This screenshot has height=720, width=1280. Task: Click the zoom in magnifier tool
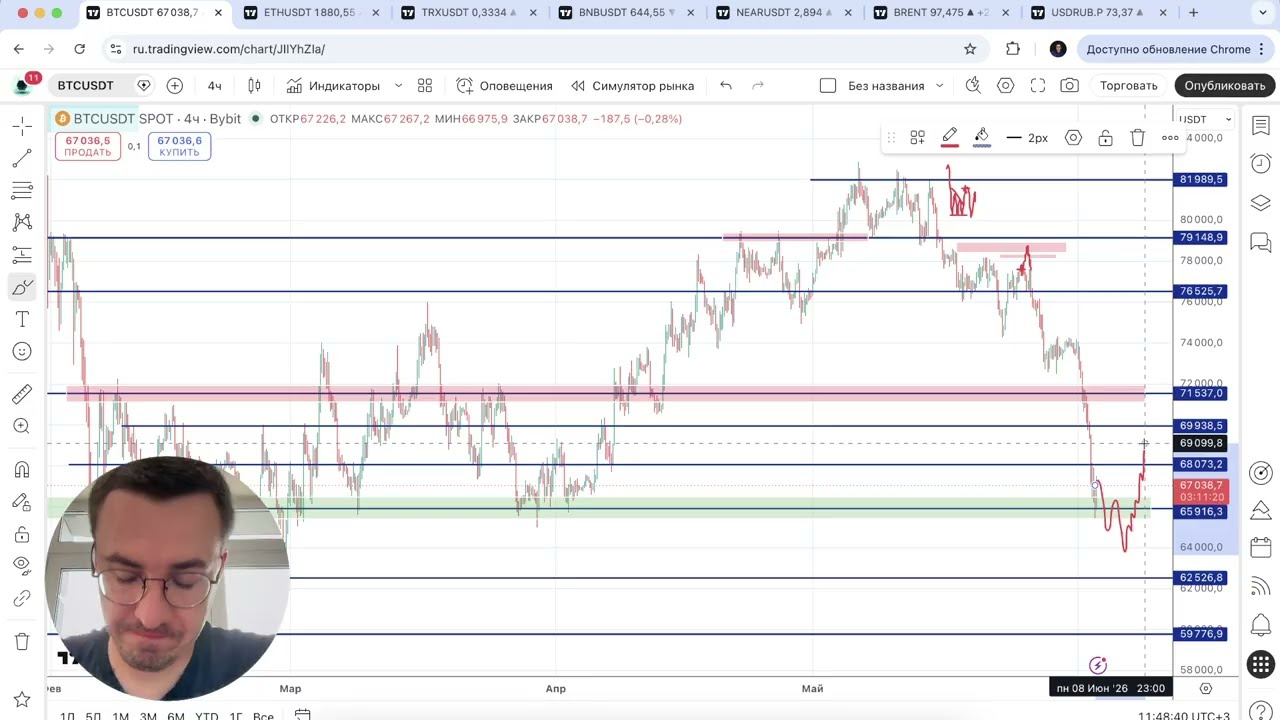22,426
